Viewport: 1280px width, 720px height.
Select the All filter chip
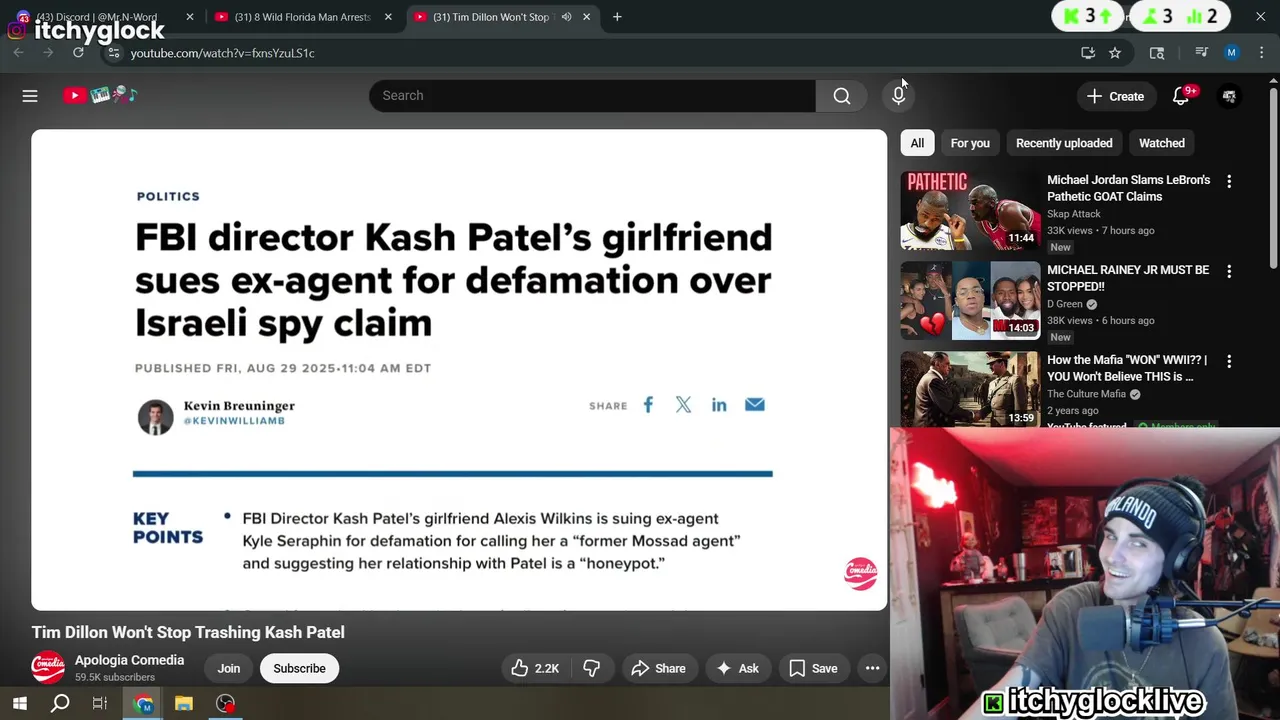917,143
